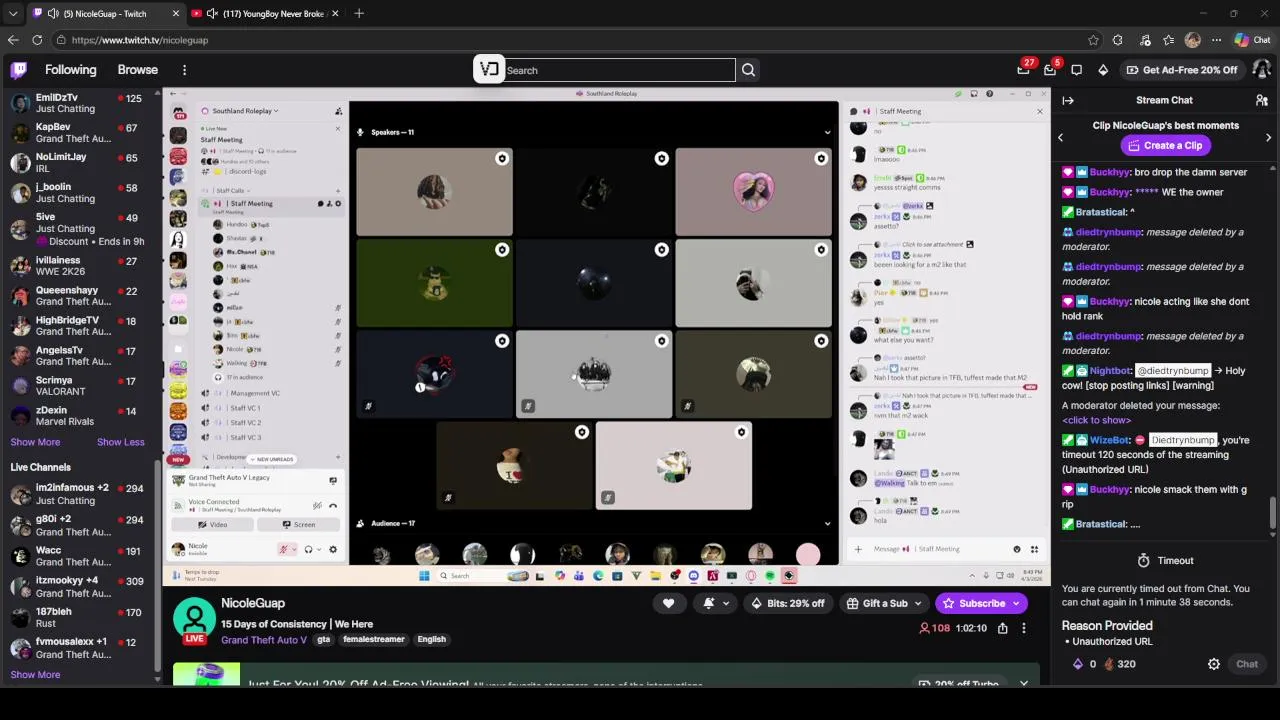Reveal deleted message via click to show
Screen dimensions: 1280x720
point(1097,421)
